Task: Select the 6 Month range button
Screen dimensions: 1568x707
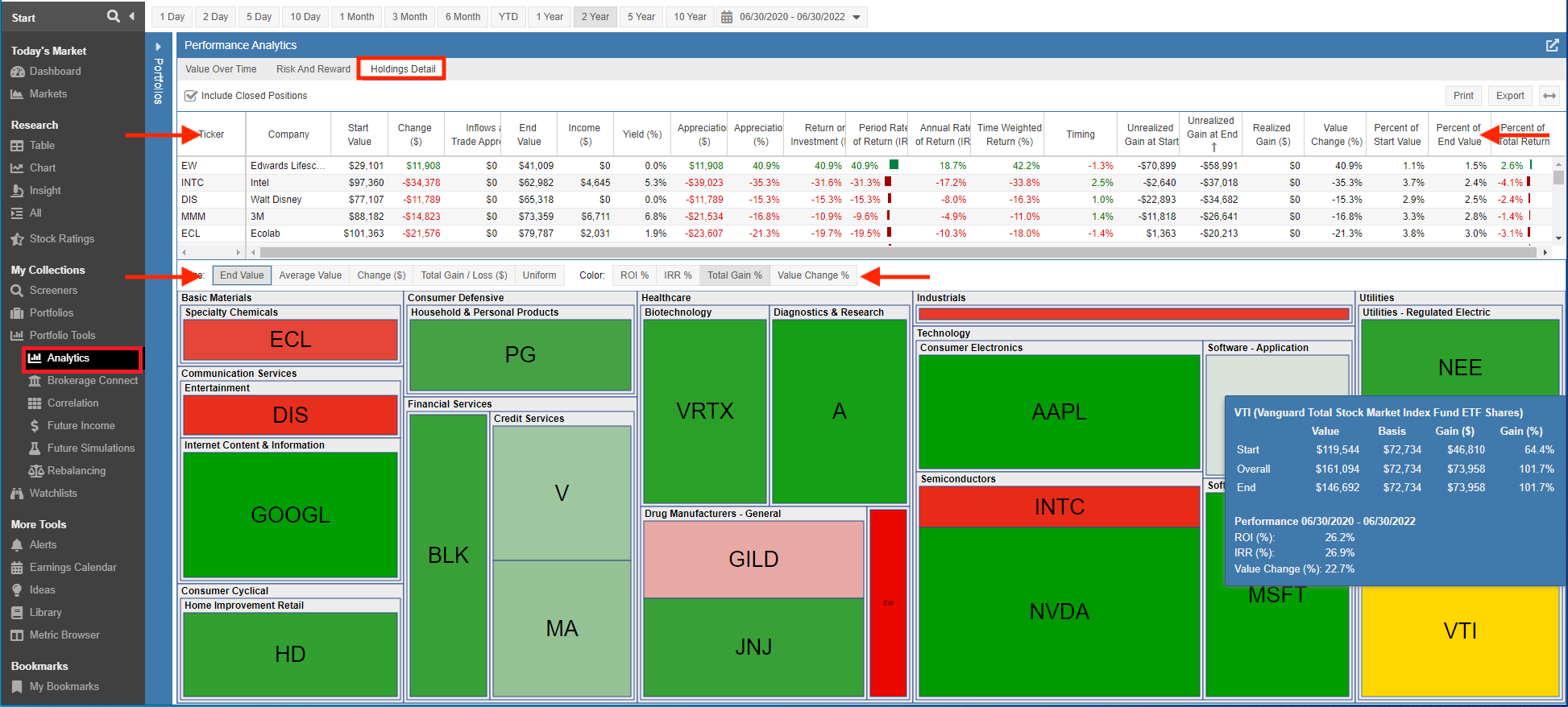Action: [463, 17]
